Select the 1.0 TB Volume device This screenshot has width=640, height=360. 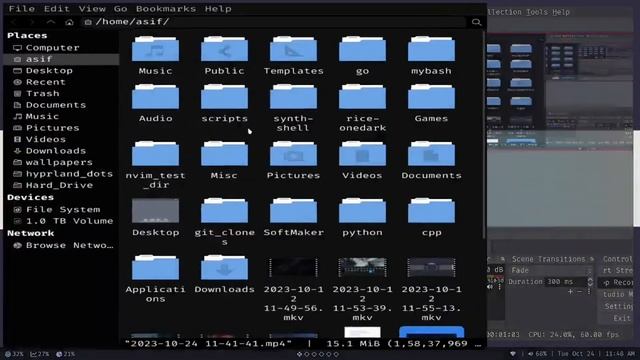point(61,221)
